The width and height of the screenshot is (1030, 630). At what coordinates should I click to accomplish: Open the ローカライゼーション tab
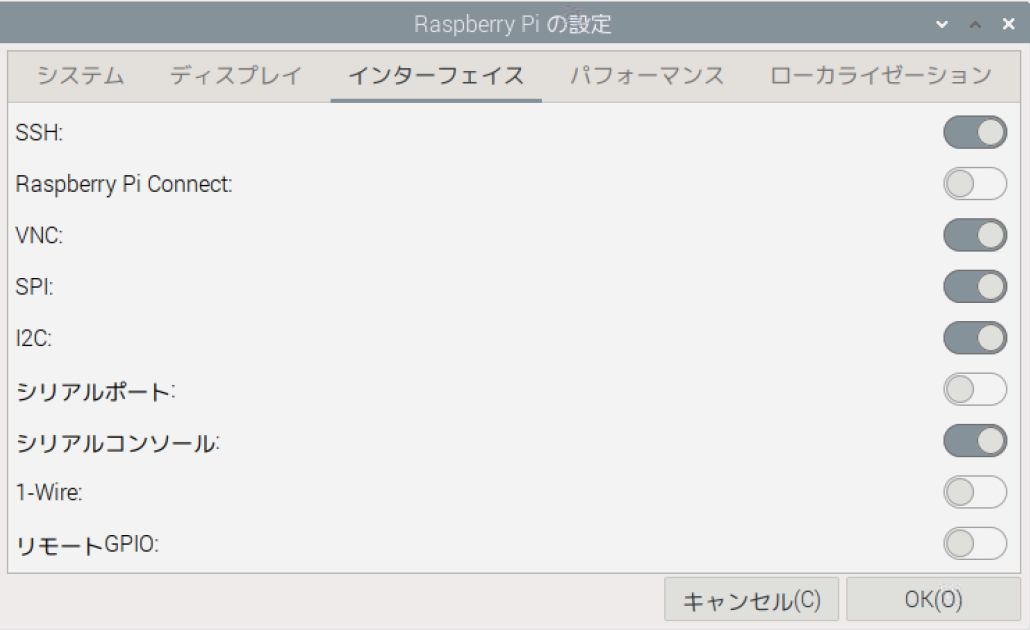click(881, 76)
